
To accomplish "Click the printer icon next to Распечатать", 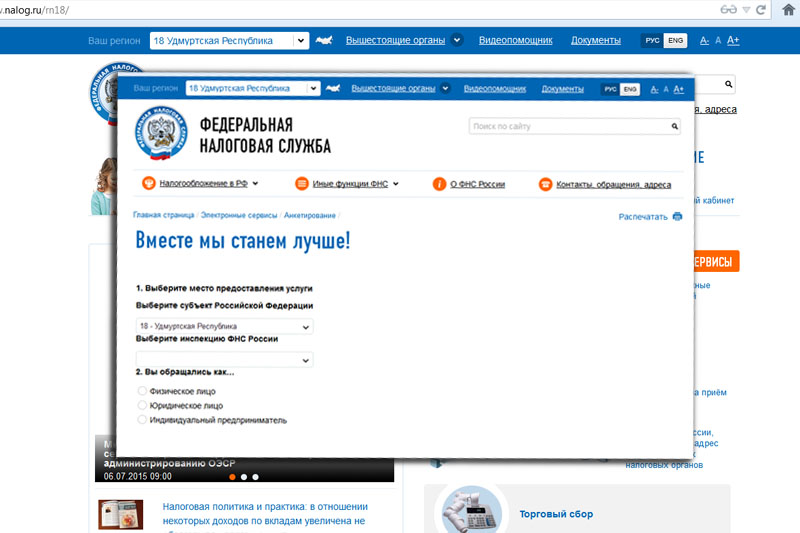I will pos(677,216).
